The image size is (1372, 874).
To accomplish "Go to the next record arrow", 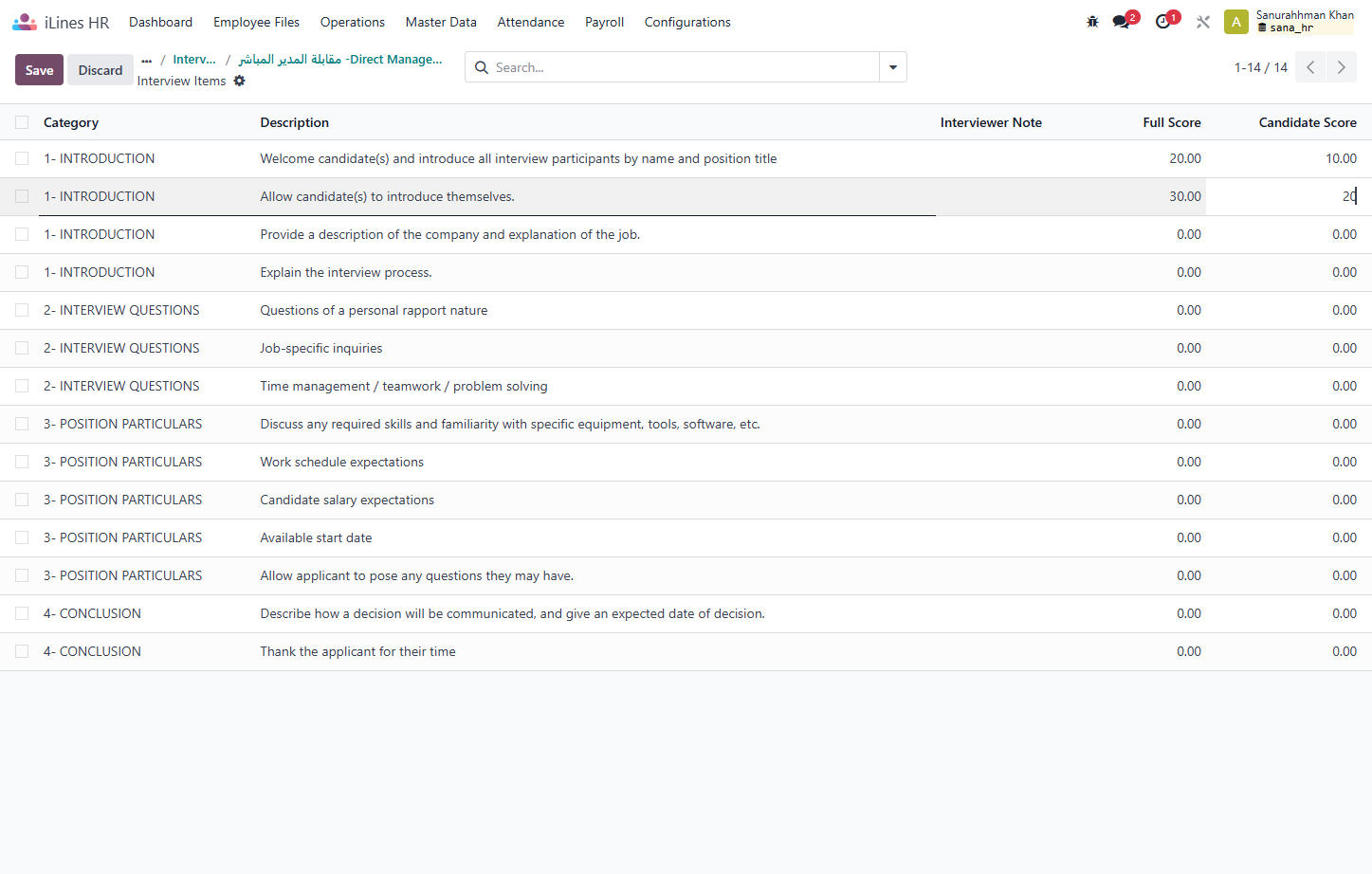I will click(x=1341, y=67).
